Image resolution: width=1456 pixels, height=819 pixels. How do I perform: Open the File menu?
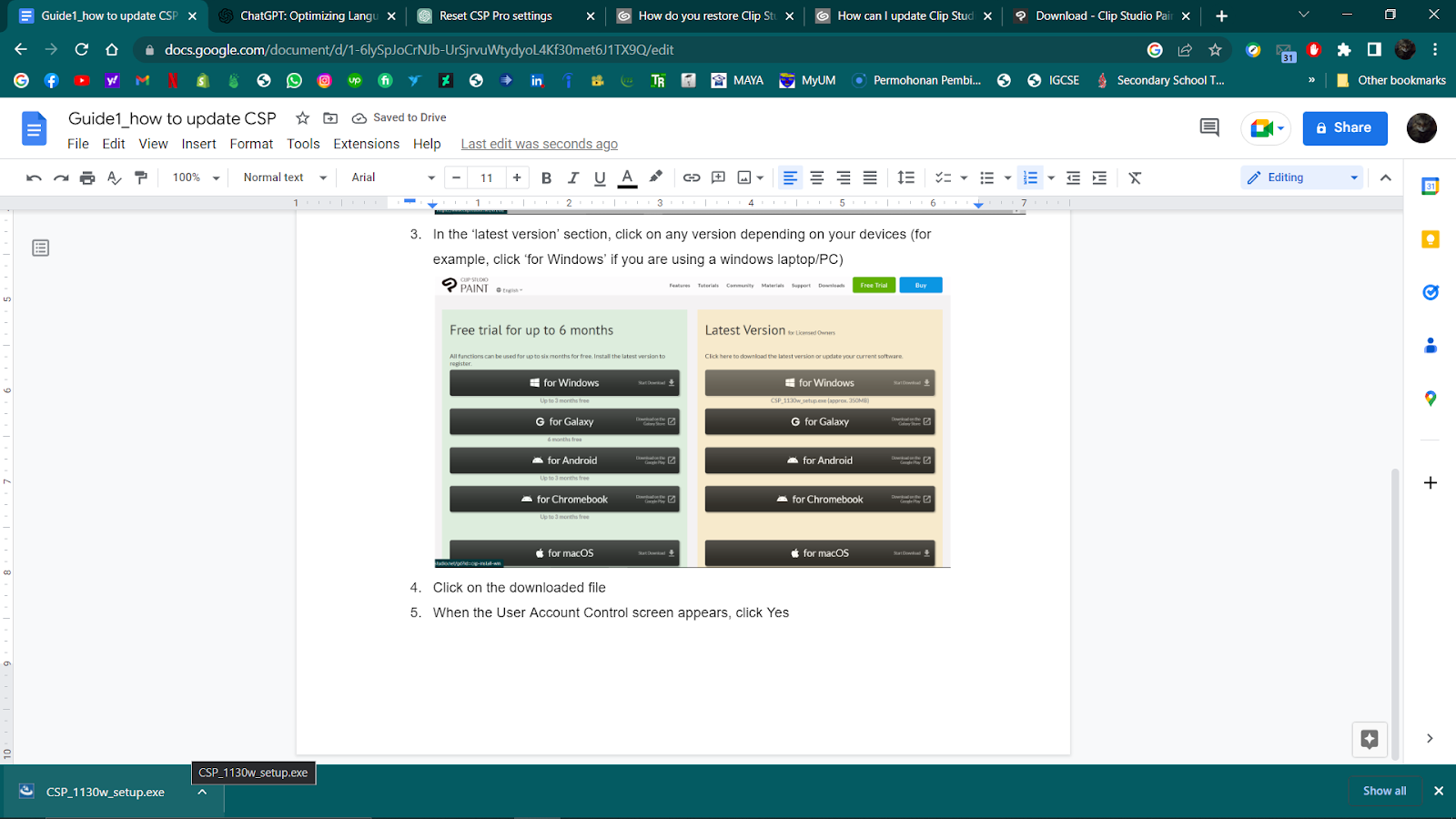(x=78, y=144)
